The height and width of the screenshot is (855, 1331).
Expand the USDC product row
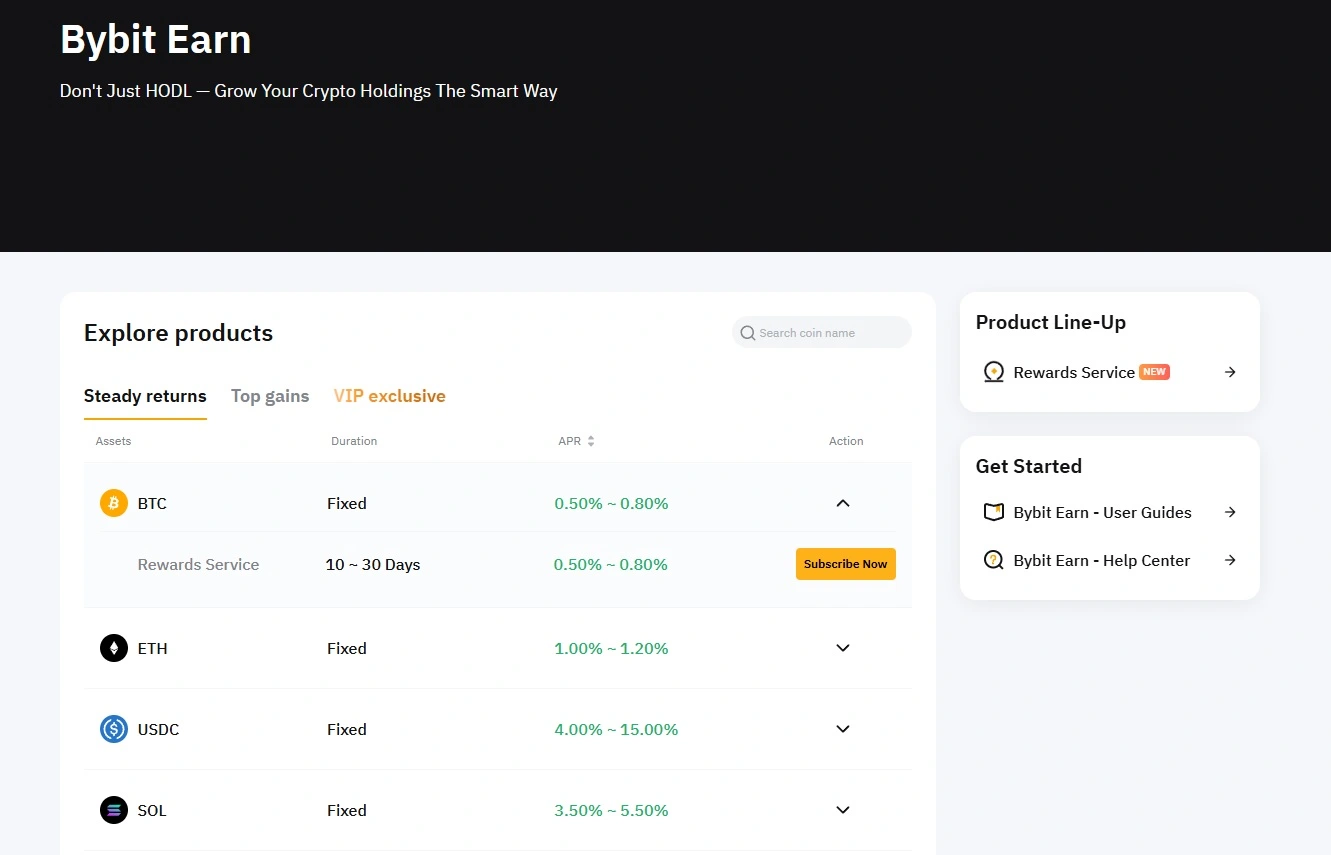tap(842, 729)
